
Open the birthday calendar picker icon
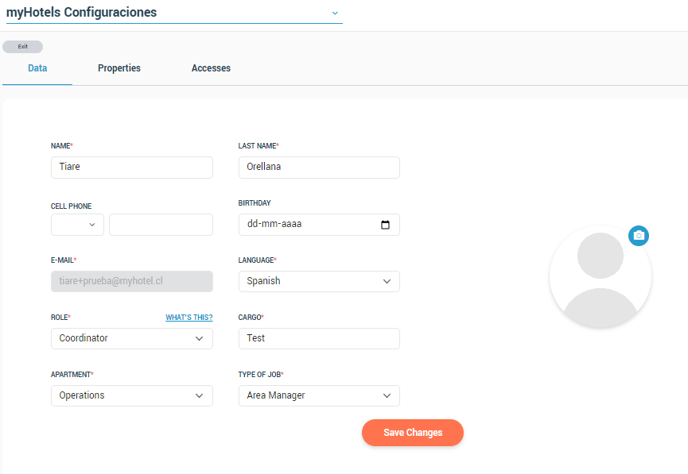385,225
